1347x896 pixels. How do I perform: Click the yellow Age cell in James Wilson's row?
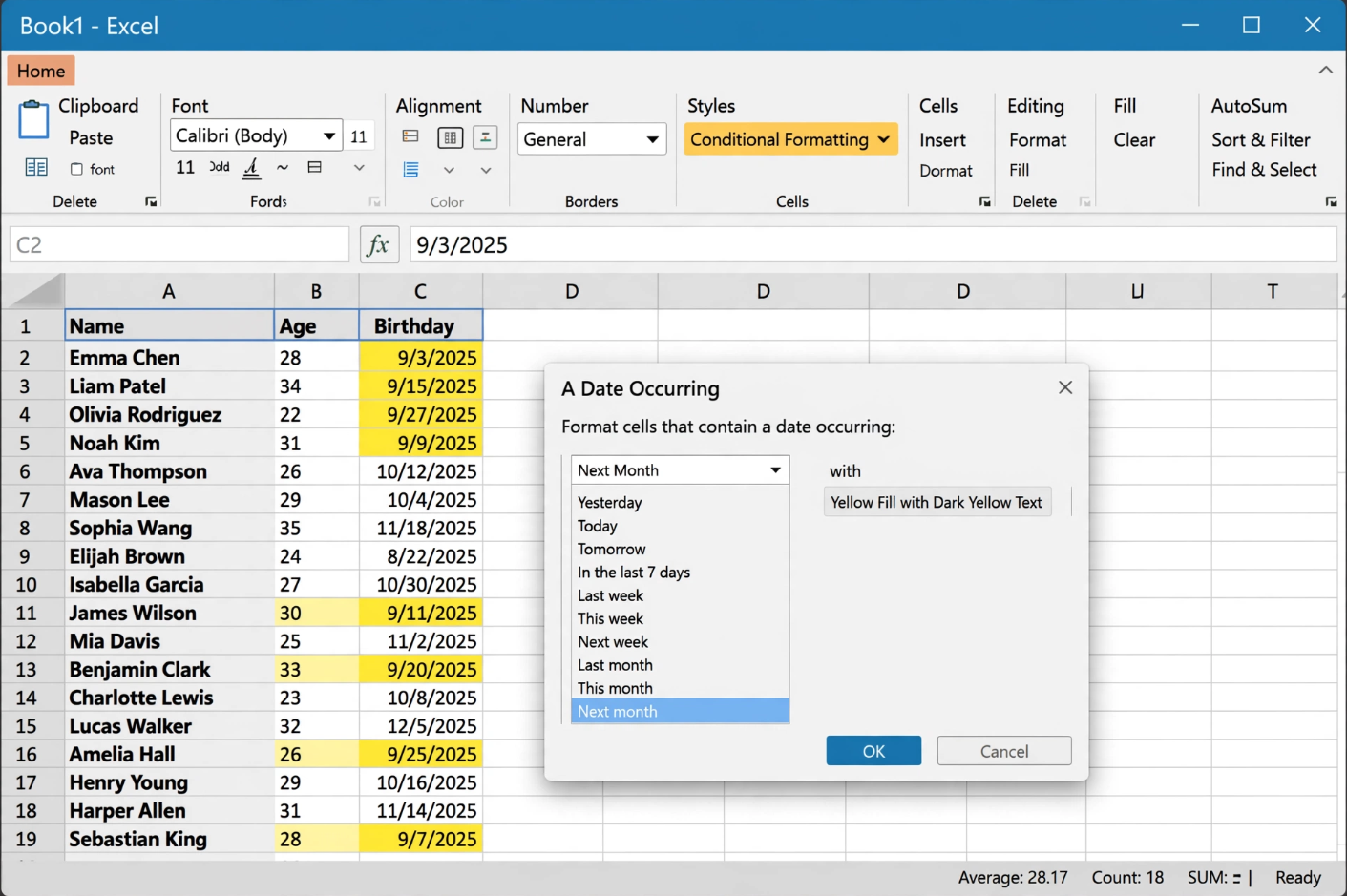pos(317,613)
